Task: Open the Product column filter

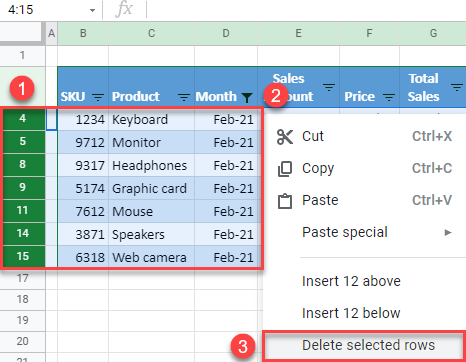Action: (184, 97)
